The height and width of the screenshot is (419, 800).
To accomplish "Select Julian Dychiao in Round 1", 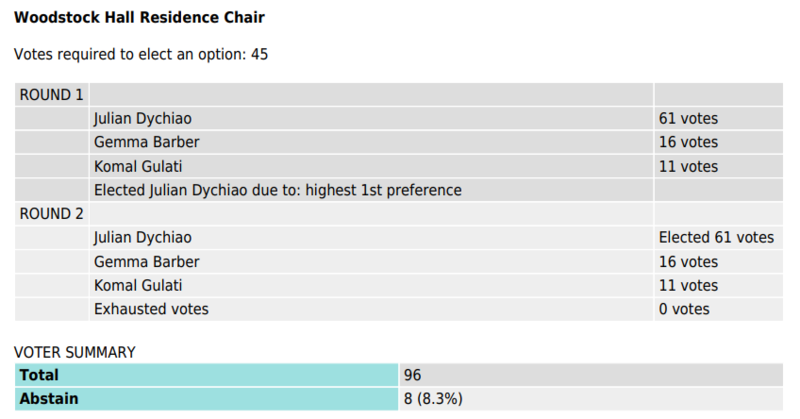I will (x=143, y=118).
